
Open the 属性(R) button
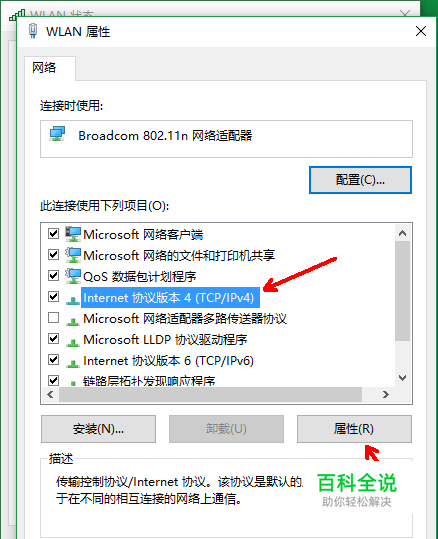[354, 429]
